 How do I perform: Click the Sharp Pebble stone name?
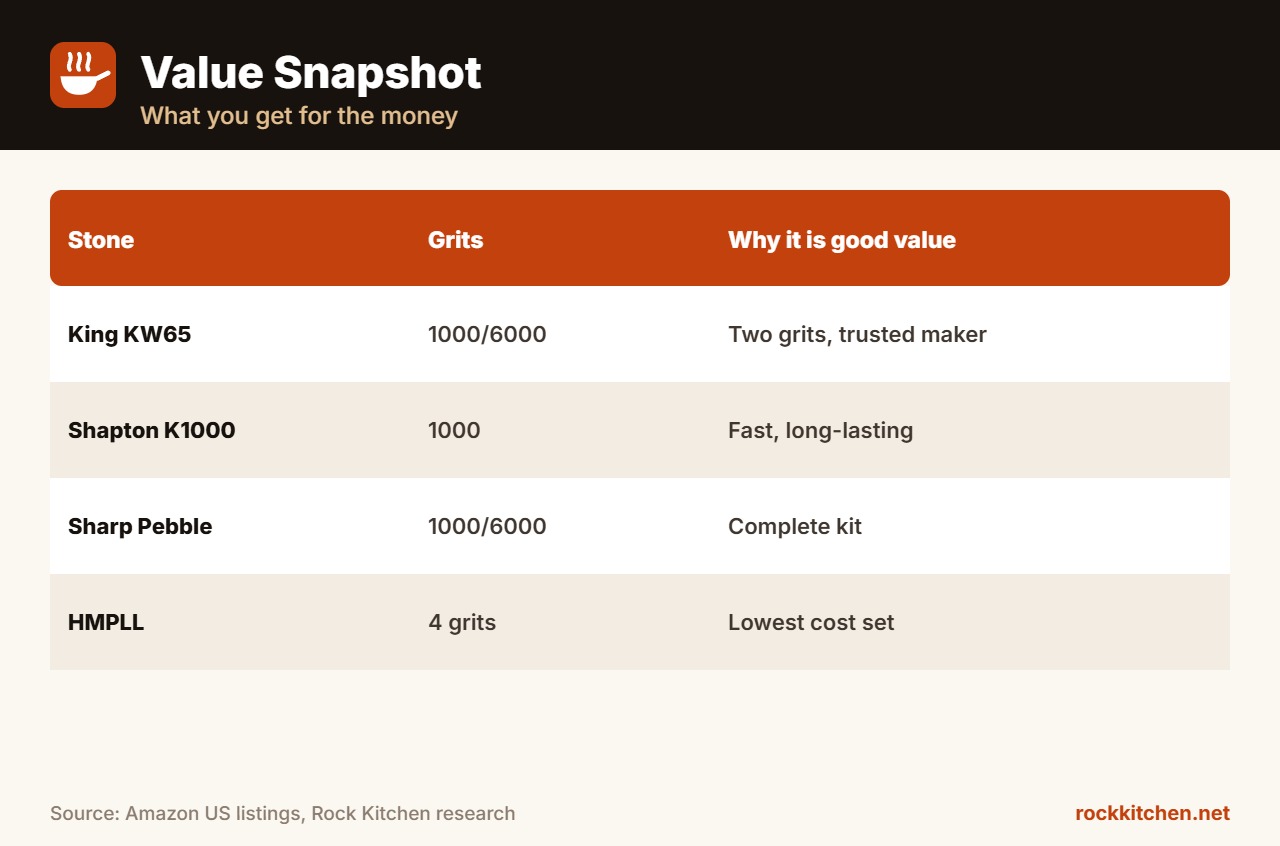(140, 526)
